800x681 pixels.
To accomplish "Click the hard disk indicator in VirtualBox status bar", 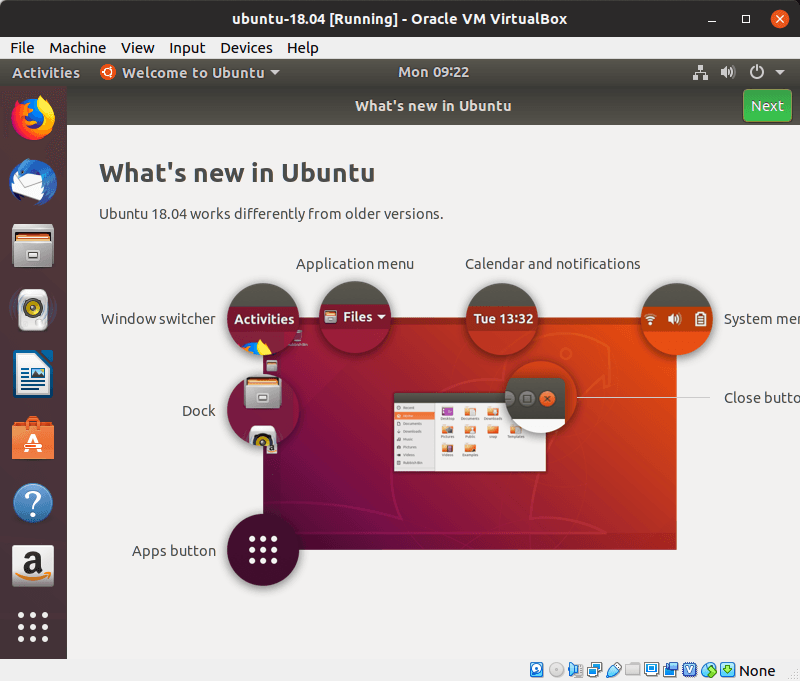I will 537,670.
